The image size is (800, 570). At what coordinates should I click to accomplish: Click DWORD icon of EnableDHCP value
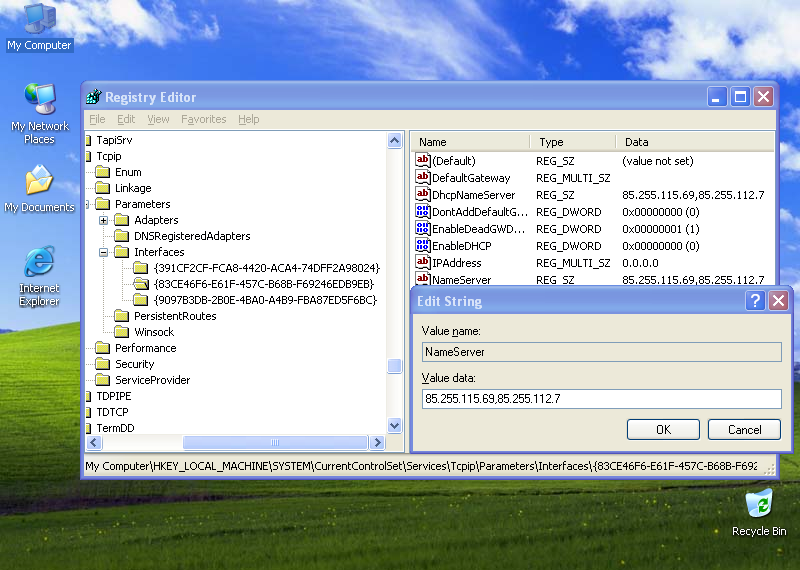click(x=422, y=245)
